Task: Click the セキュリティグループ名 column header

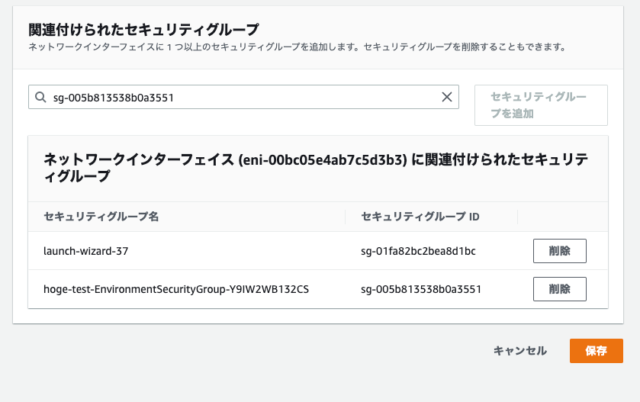Action: pos(101,216)
